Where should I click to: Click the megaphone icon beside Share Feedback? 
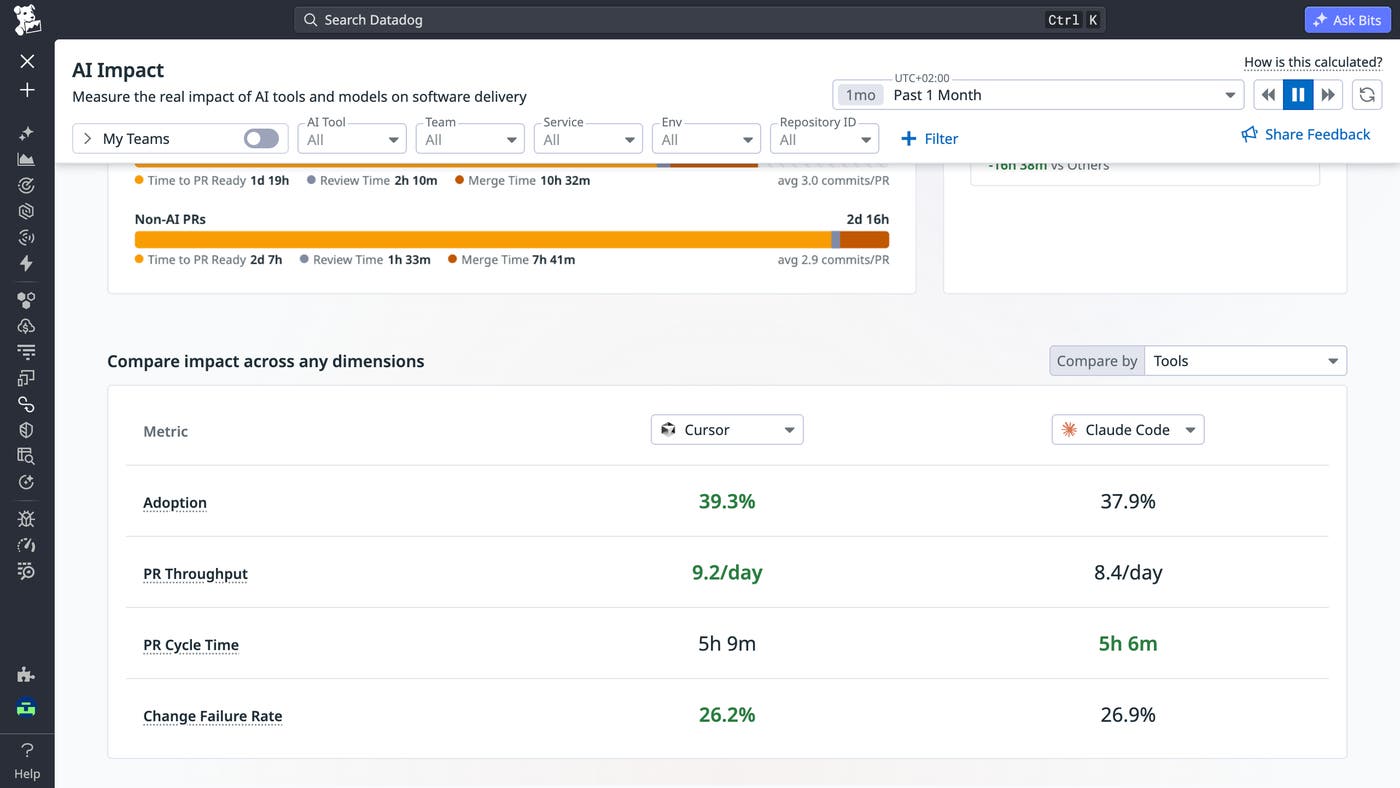pos(1249,134)
